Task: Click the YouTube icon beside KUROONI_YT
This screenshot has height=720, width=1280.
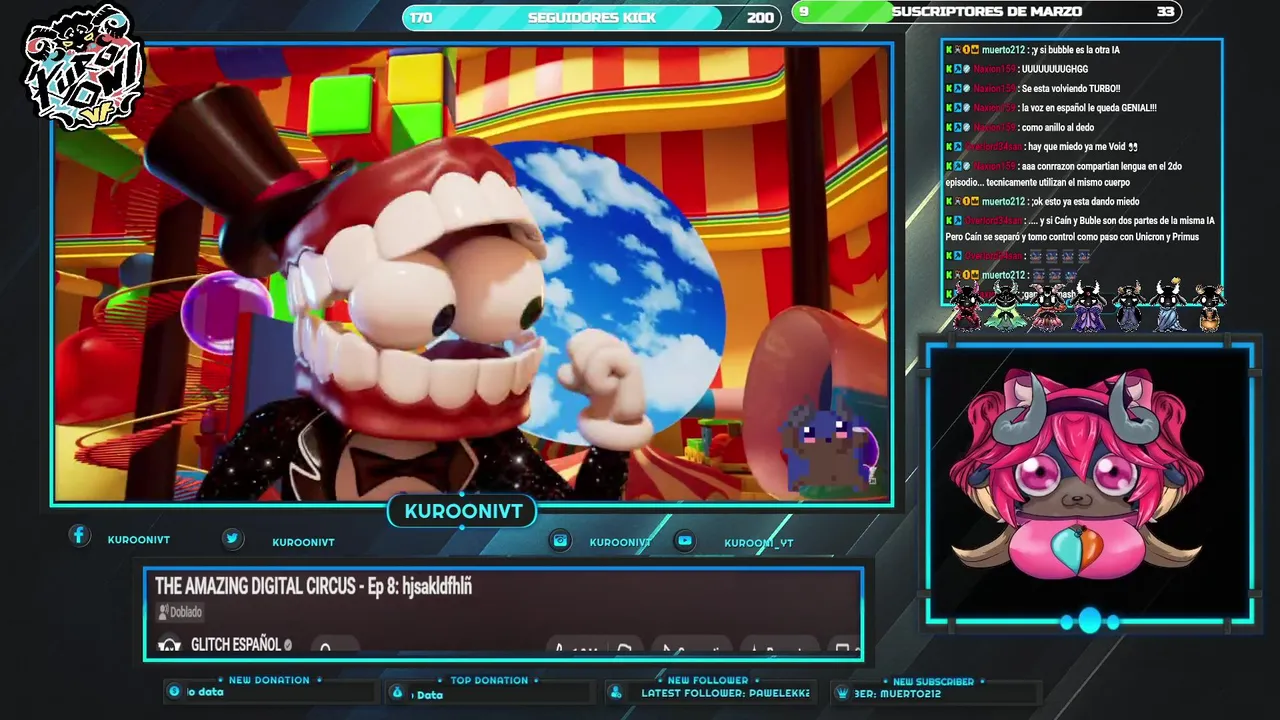Action: tap(685, 540)
